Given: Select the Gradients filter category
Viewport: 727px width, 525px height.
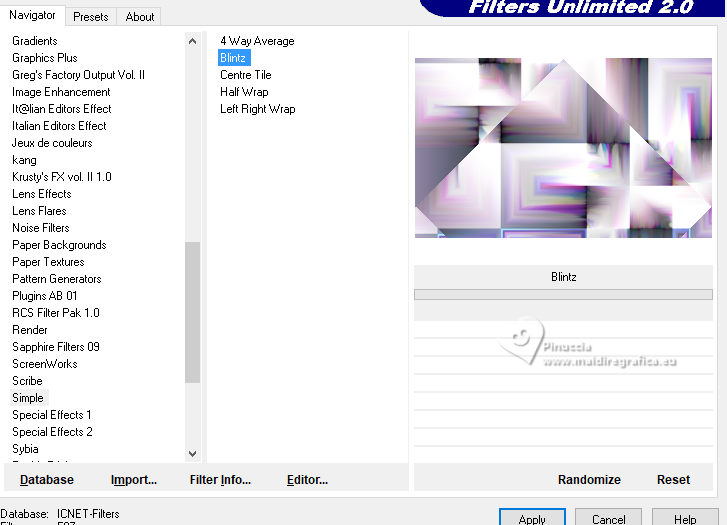Looking at the screenshot, I should [x=35, y=41].
